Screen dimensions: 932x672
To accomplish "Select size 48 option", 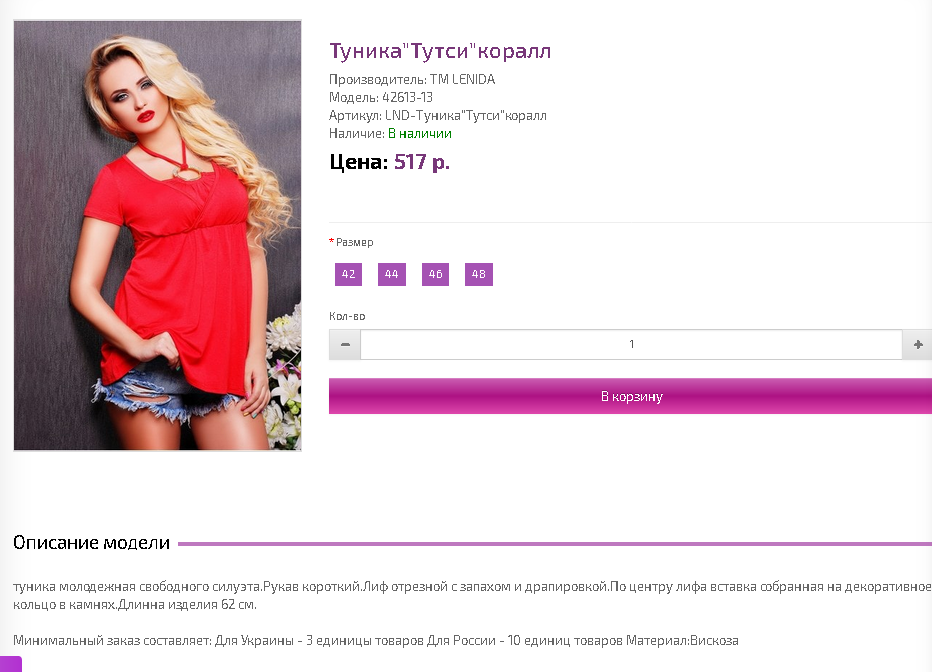I will 479,275.
